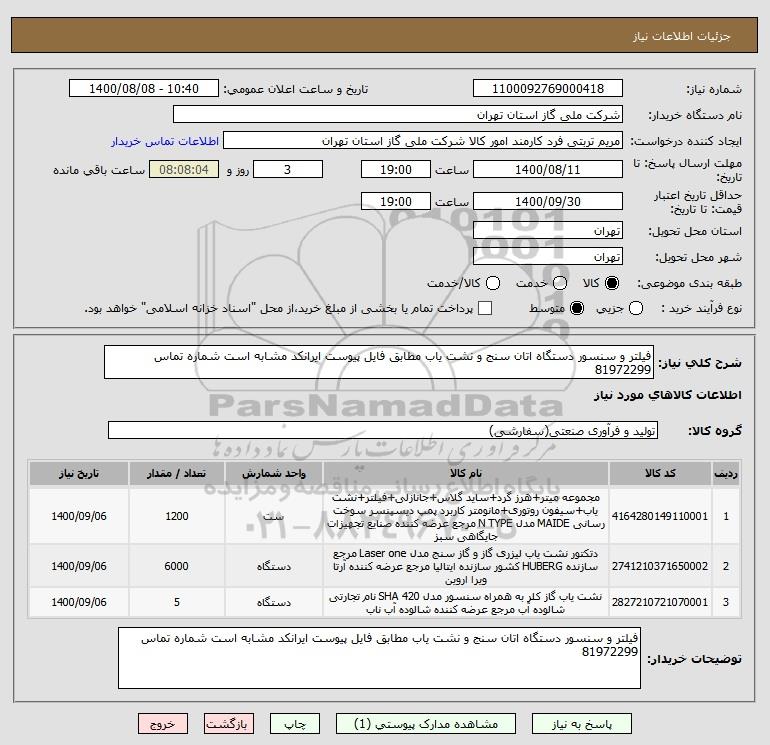The width and height of the screenshot is (770, 745).
Task: Select the خدمت radio button
Action: click(x=560, y=283)
